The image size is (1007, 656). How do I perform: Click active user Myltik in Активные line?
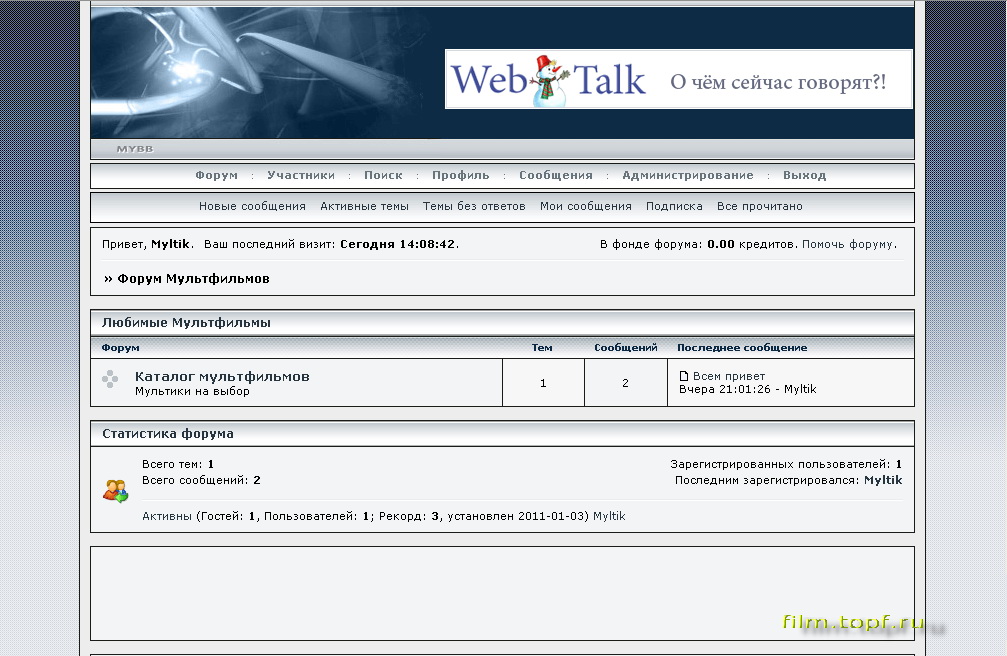(x=609, y=516)
